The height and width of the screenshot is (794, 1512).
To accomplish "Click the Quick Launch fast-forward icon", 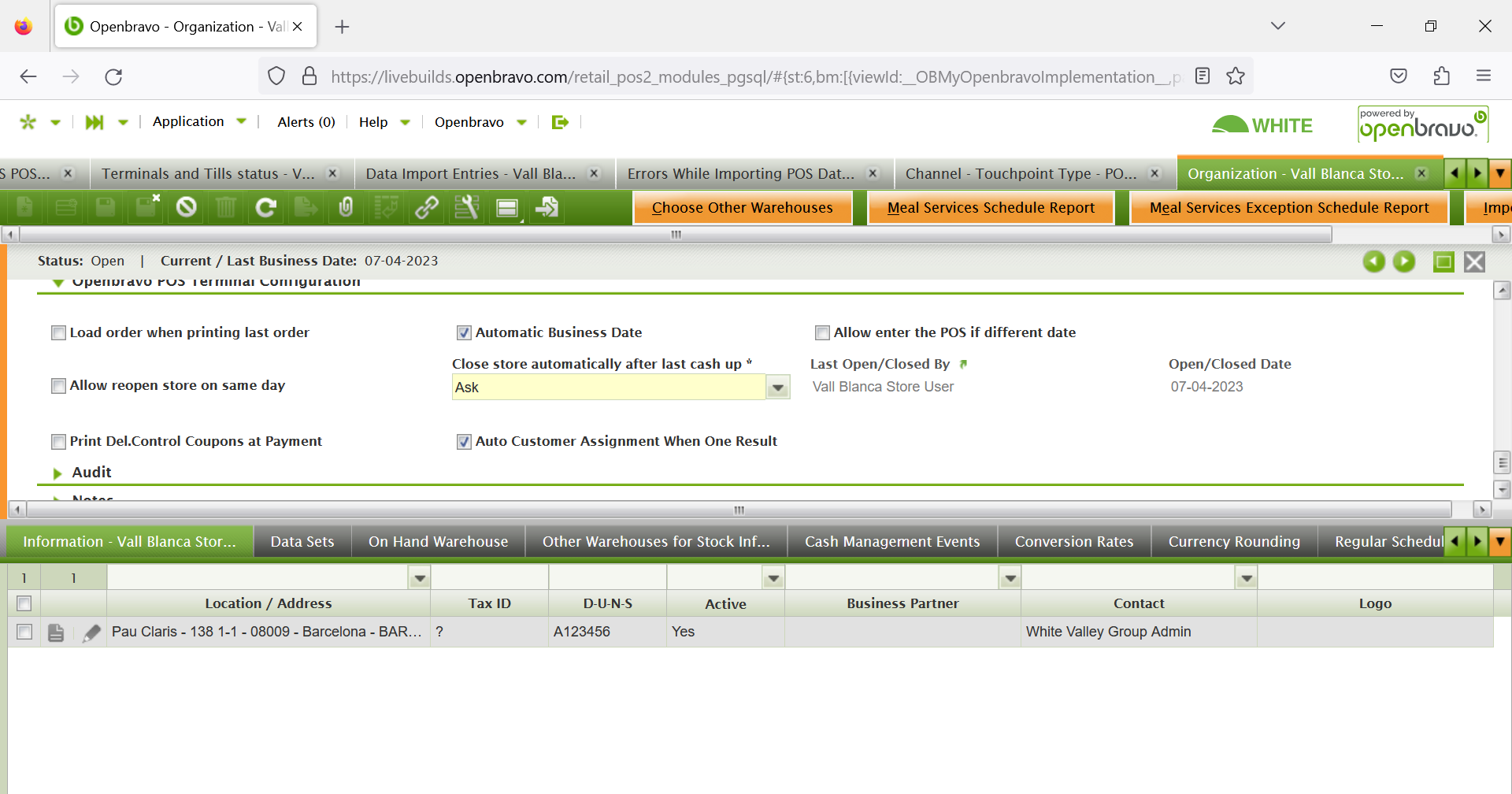I will tap(94, 122).
